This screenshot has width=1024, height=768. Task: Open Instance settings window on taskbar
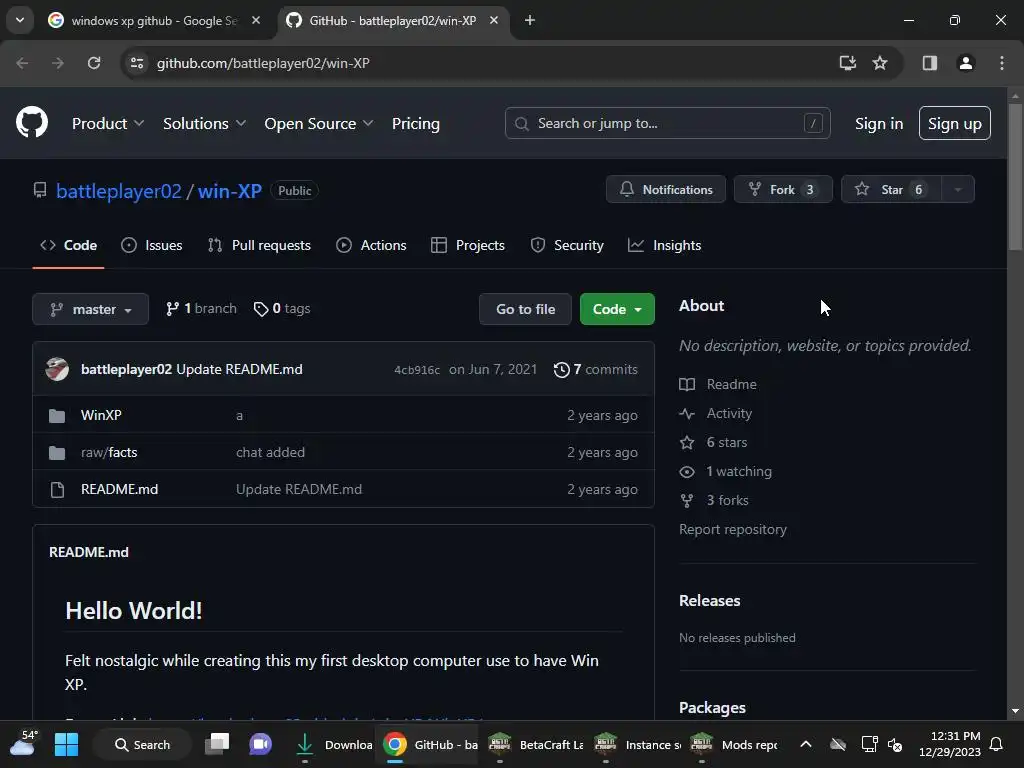tap(637, 744)
